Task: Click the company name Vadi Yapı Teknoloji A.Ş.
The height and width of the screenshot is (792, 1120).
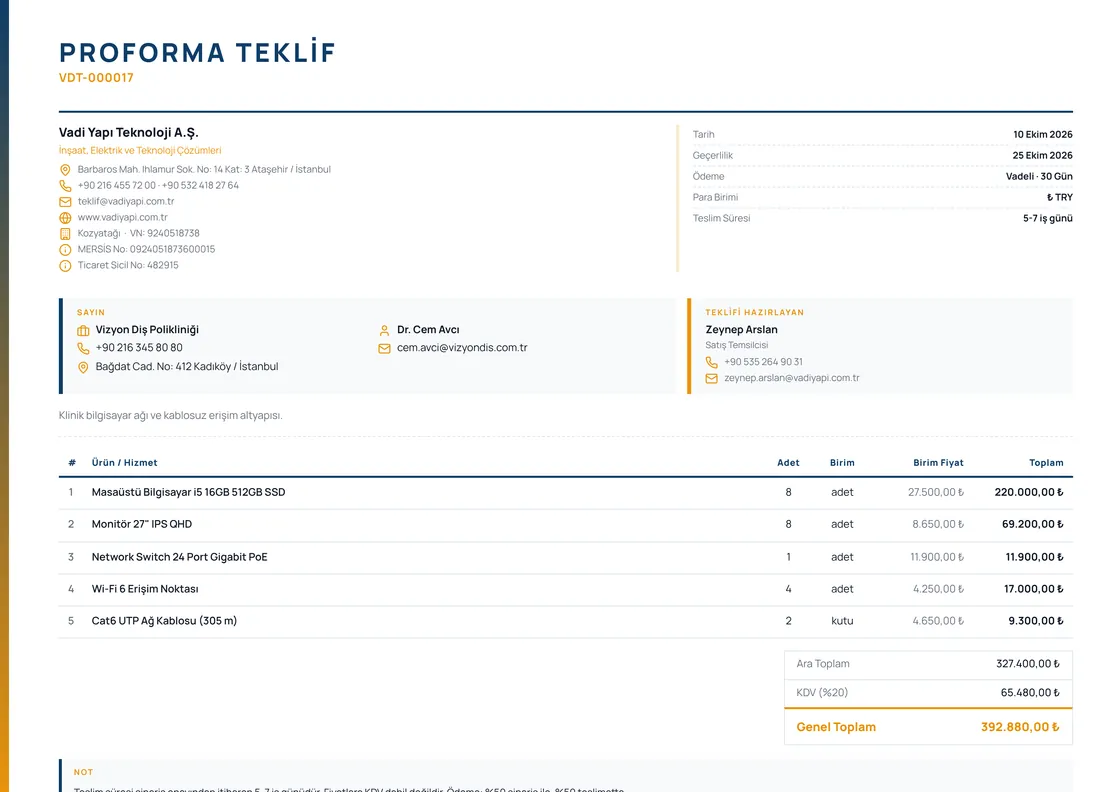Action: (x=129, y=133)
